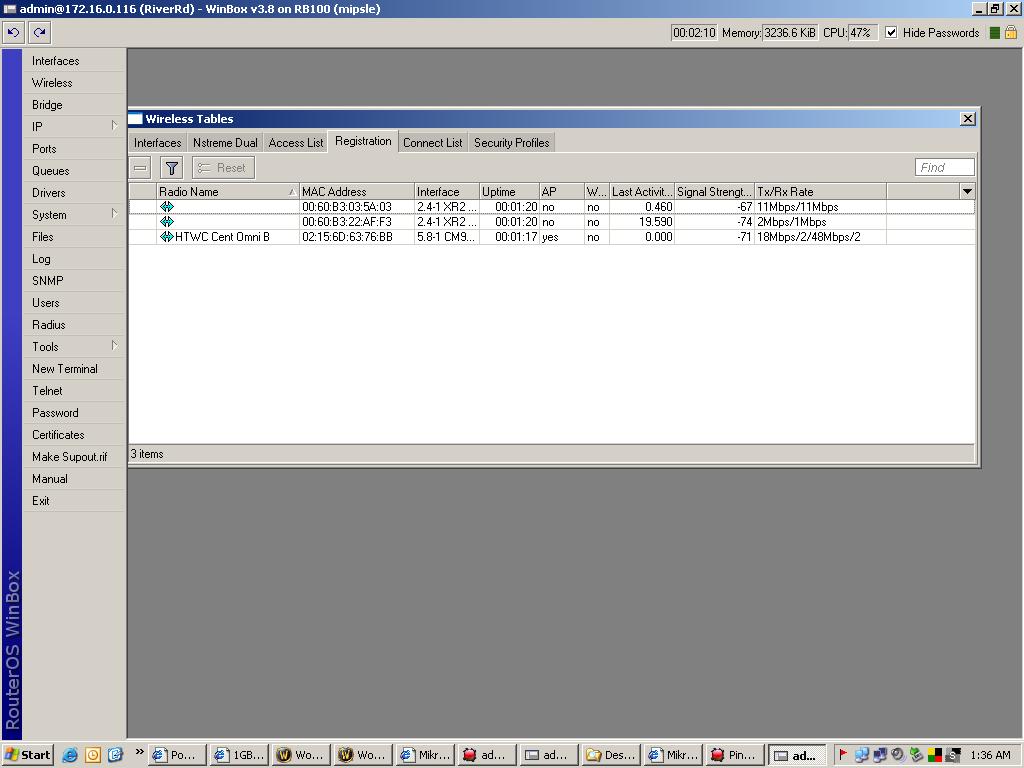The height and width of the screenshot is (768, 1024).
Task: Click the green status indicator square
Action: pos(995,33)
